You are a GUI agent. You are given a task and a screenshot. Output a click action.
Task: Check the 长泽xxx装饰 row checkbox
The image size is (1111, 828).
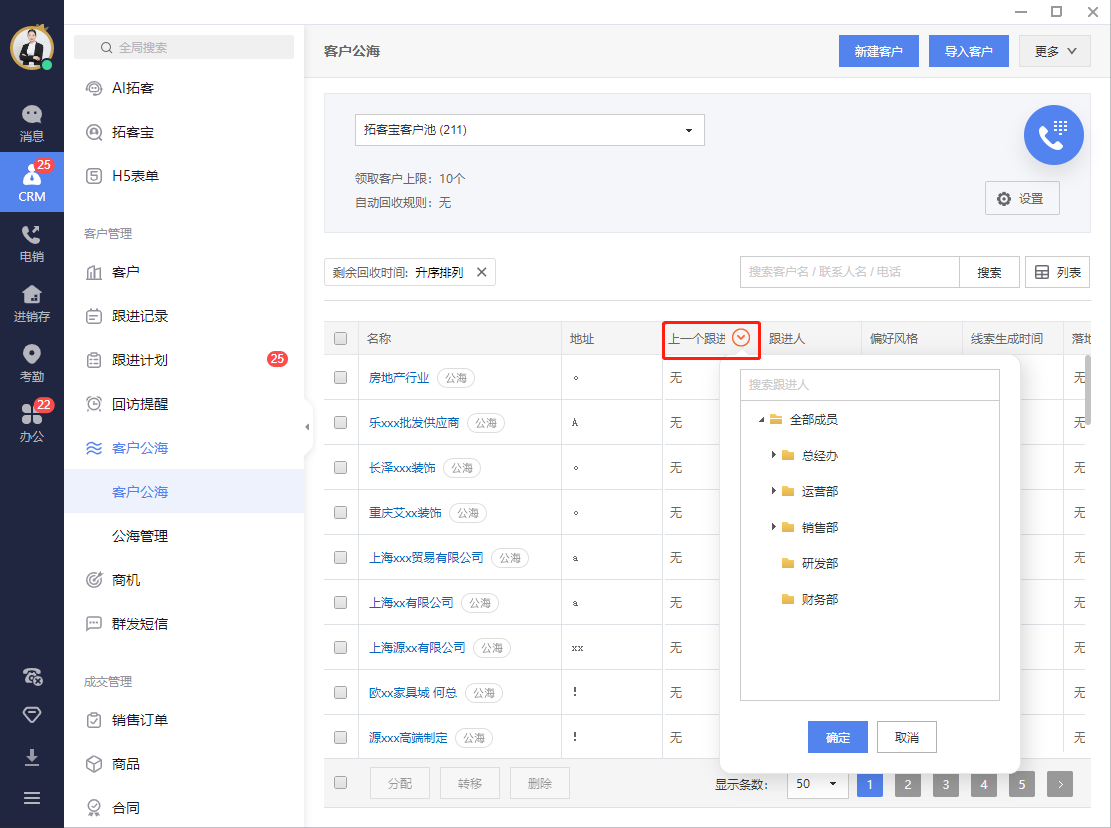tap(341, 467)
